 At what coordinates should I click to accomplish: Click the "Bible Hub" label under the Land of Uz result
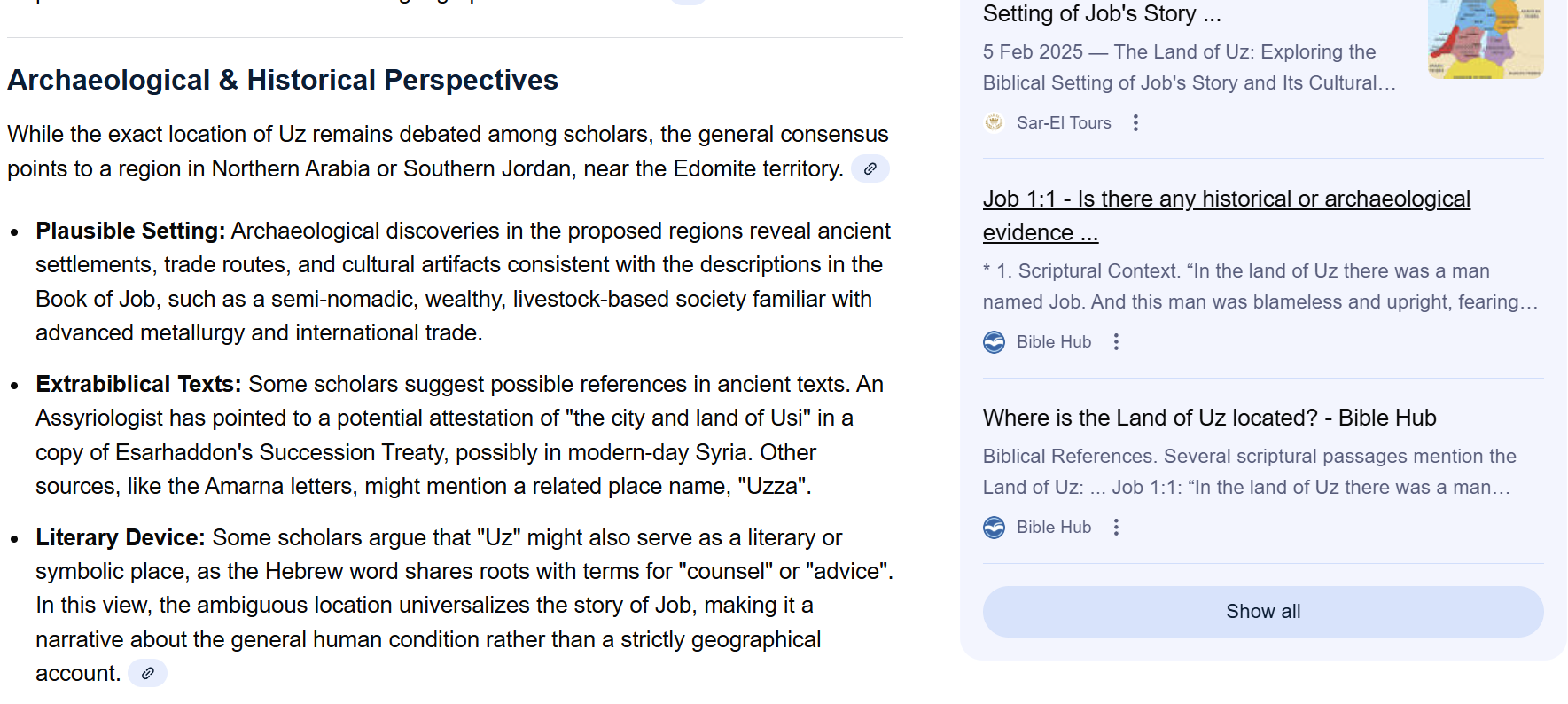coord(1054,528)
